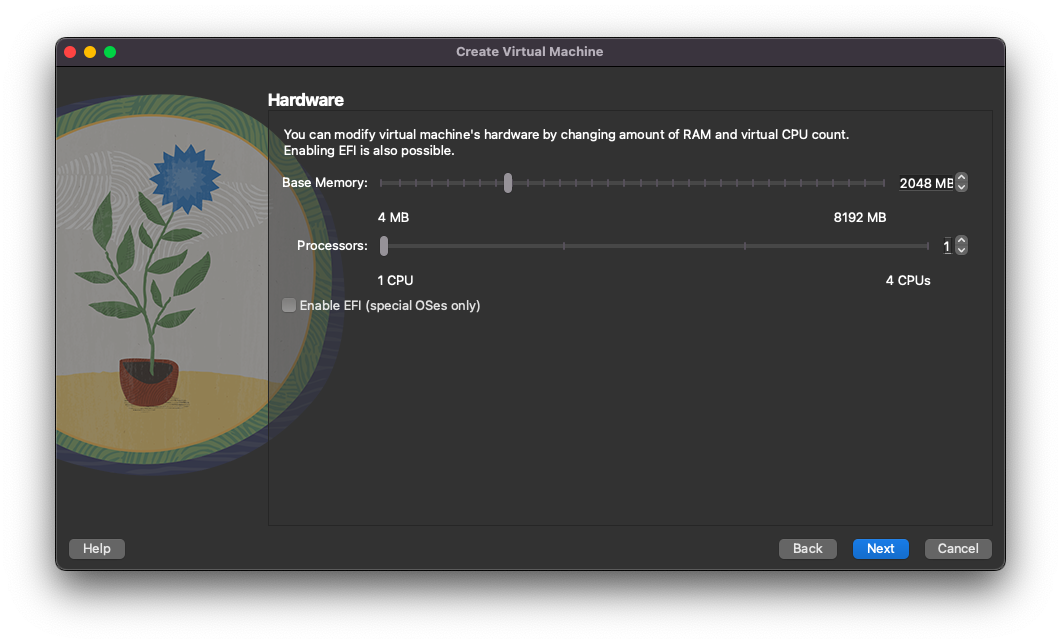Click the 'Base Memory:' label
Viewport: 1061px width, 644px height.
pyautogui.click(x=325, y=183)
